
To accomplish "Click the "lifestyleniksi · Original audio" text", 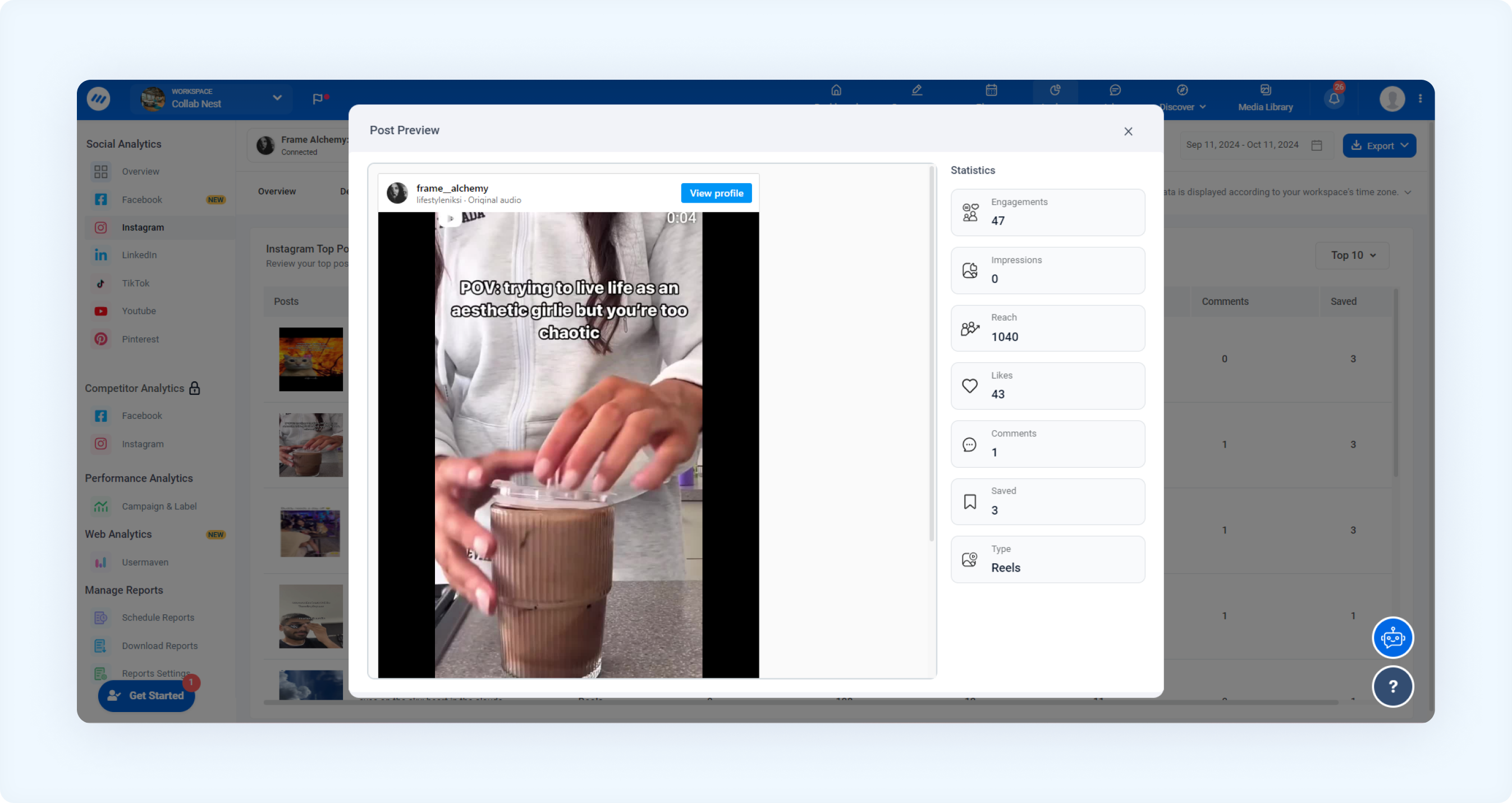I will tap(469, 200).
